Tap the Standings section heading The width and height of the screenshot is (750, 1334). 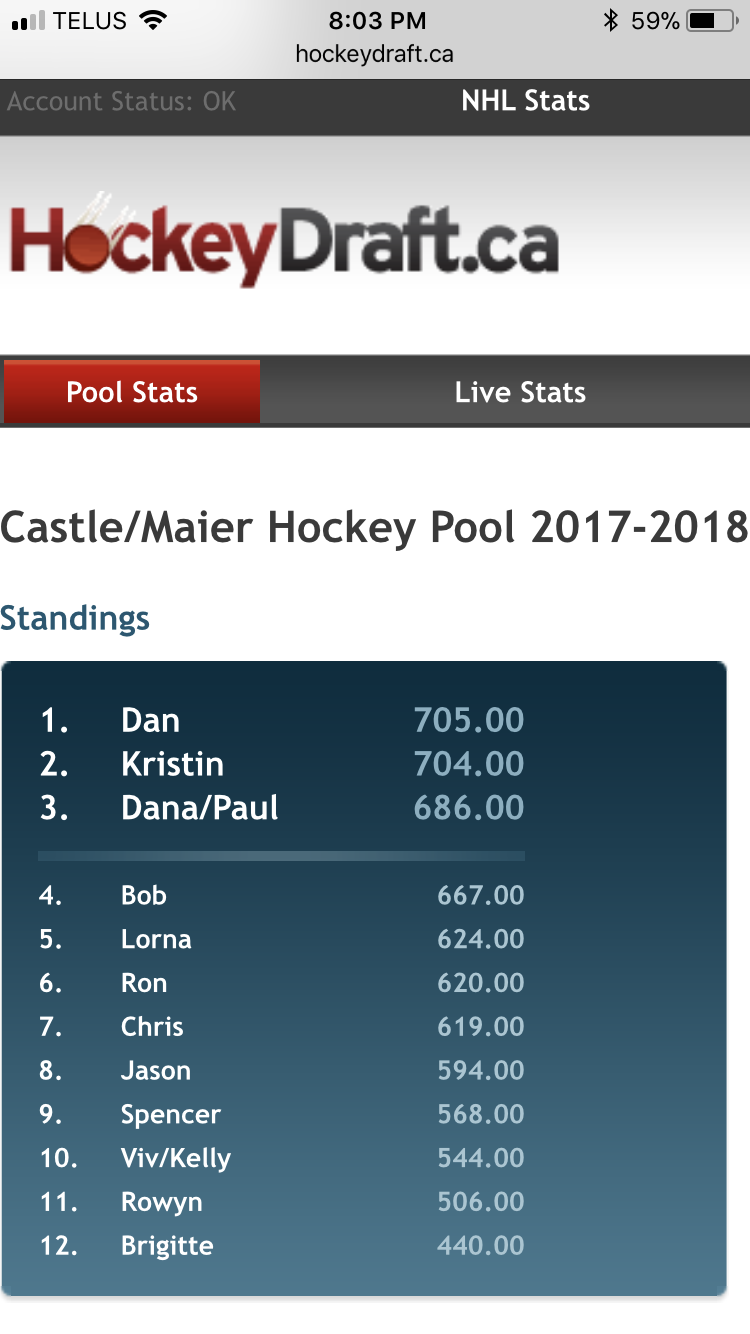point(75,618)
